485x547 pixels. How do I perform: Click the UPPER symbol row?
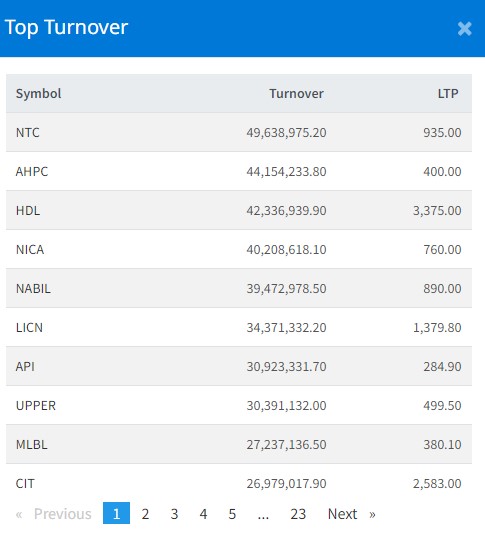pyautogui.click(x=239, y=405)
